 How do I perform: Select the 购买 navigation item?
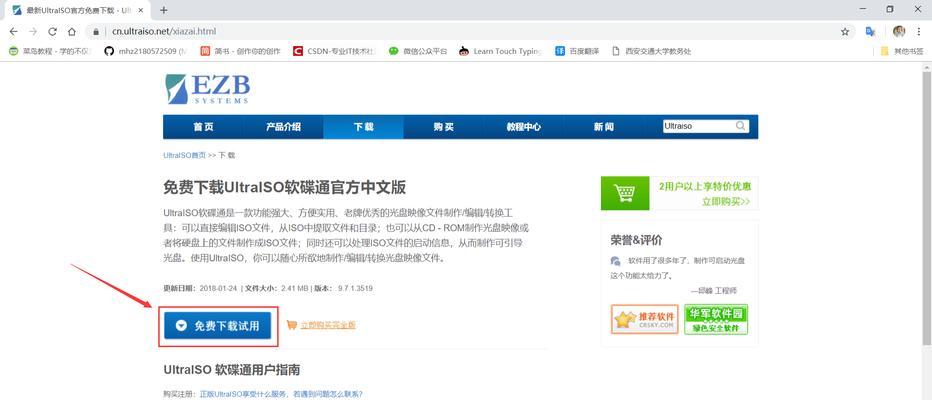tap(443, 127)
